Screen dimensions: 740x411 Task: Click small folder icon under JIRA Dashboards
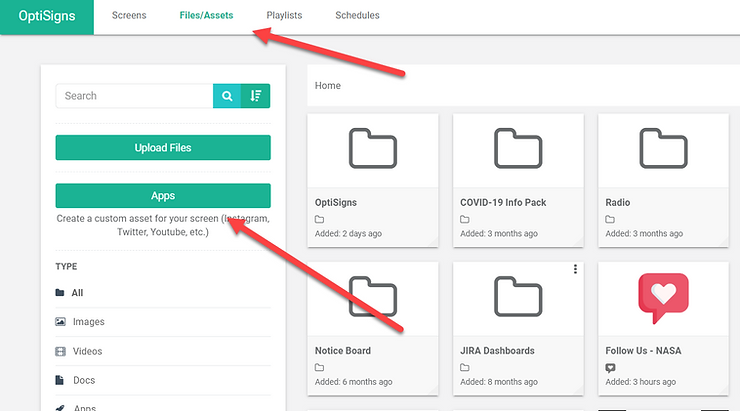tap(465, 368)
